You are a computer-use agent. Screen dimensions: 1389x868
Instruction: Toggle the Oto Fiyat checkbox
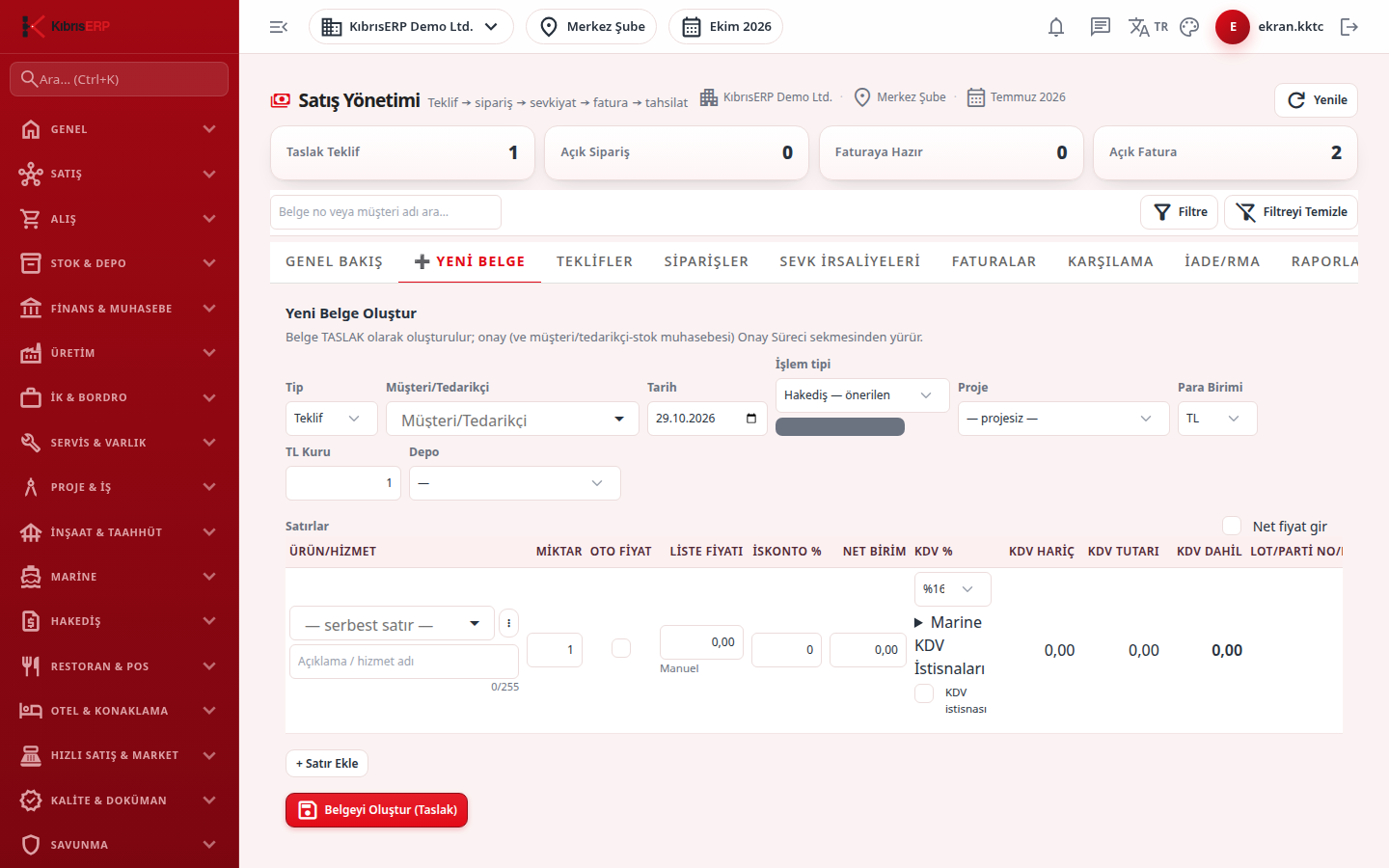(x=621, y=648)
